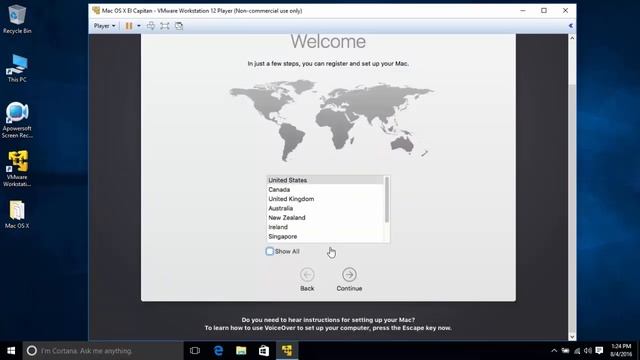Open Recycle Bin desktop icon
This screenshot has height=360, width=640.
17,19
